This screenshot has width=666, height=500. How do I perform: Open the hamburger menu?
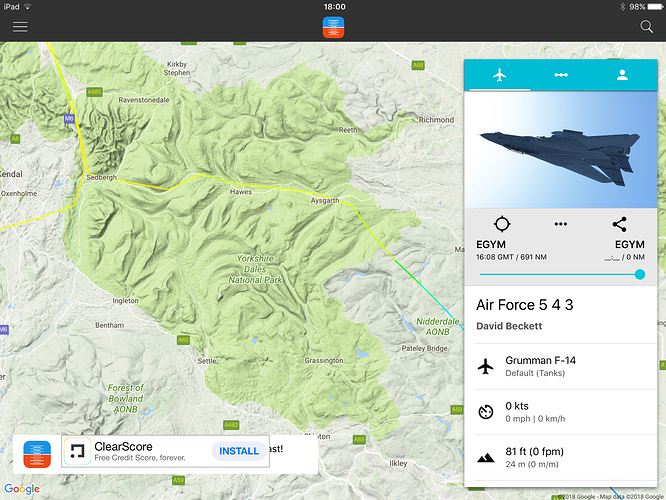click(x=20, y=27)
